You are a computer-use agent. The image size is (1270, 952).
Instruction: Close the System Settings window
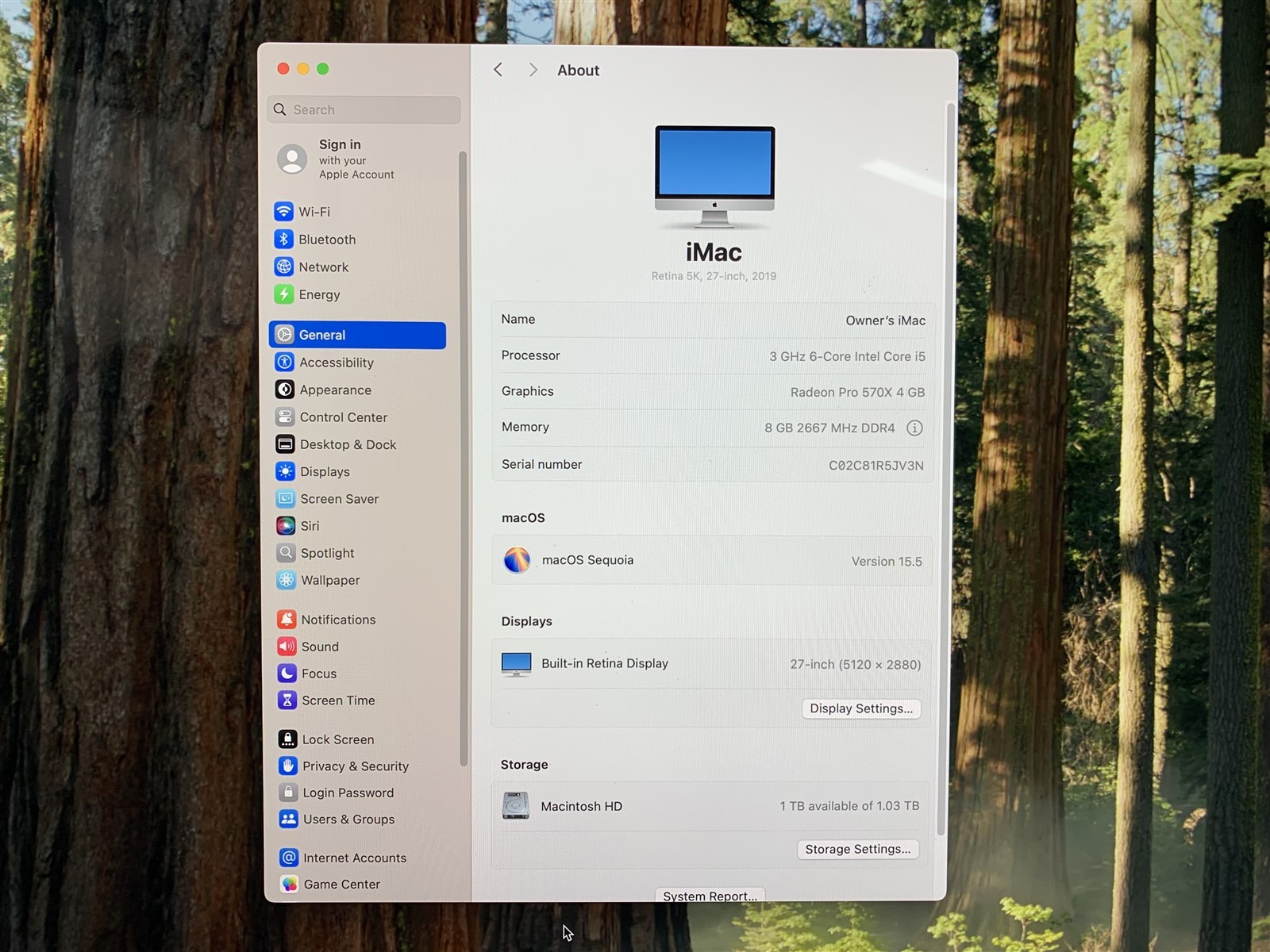(x=283, y=69)
